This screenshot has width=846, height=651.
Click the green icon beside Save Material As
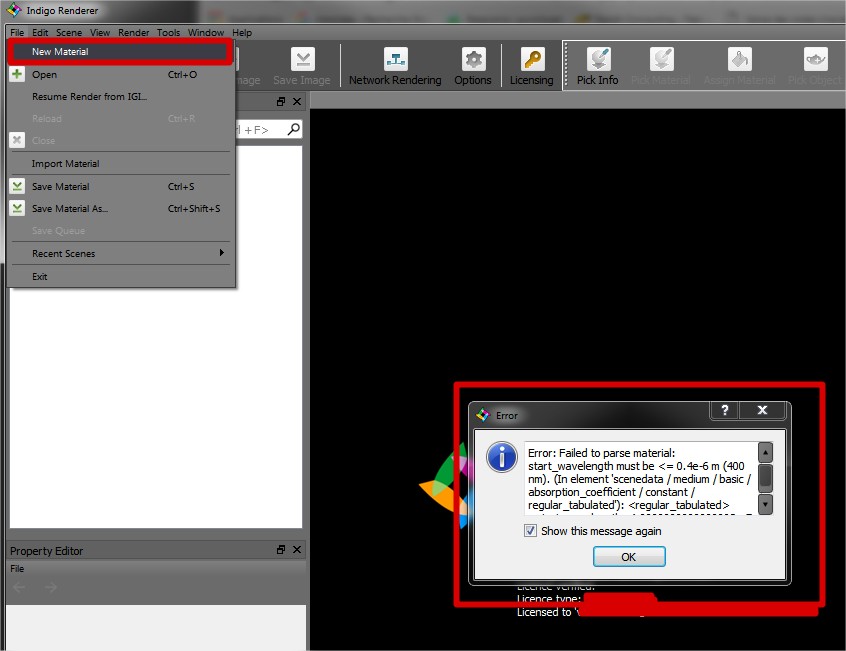(x=17, y=208)
